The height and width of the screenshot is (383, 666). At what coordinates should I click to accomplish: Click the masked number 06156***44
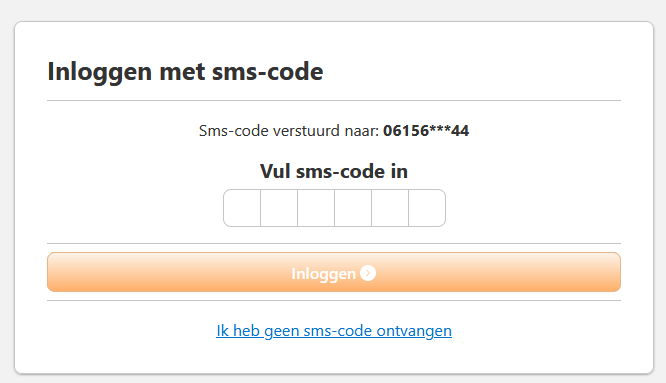[426, 131]
